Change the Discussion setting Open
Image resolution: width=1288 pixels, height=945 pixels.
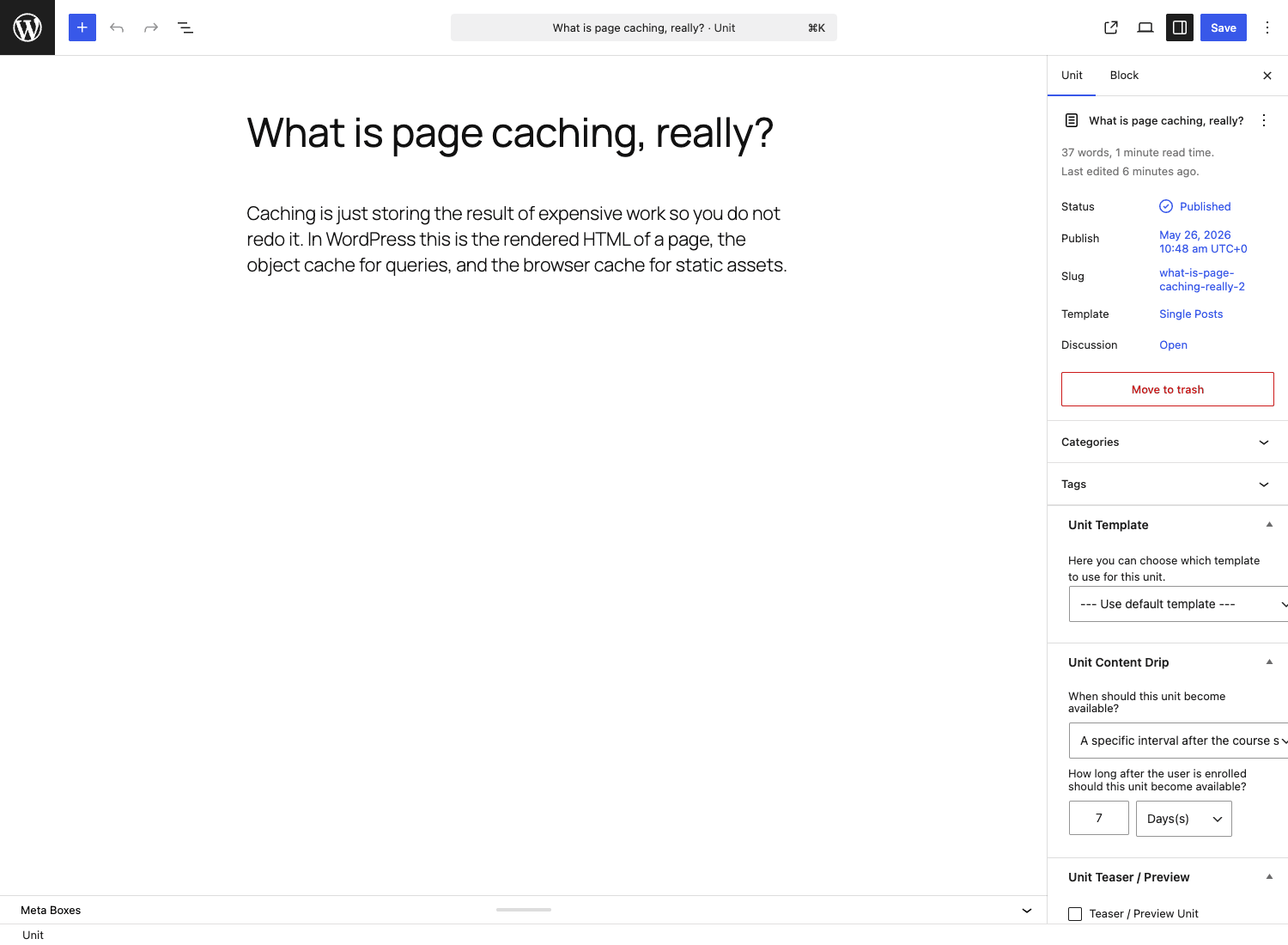tap(1173, 344)
